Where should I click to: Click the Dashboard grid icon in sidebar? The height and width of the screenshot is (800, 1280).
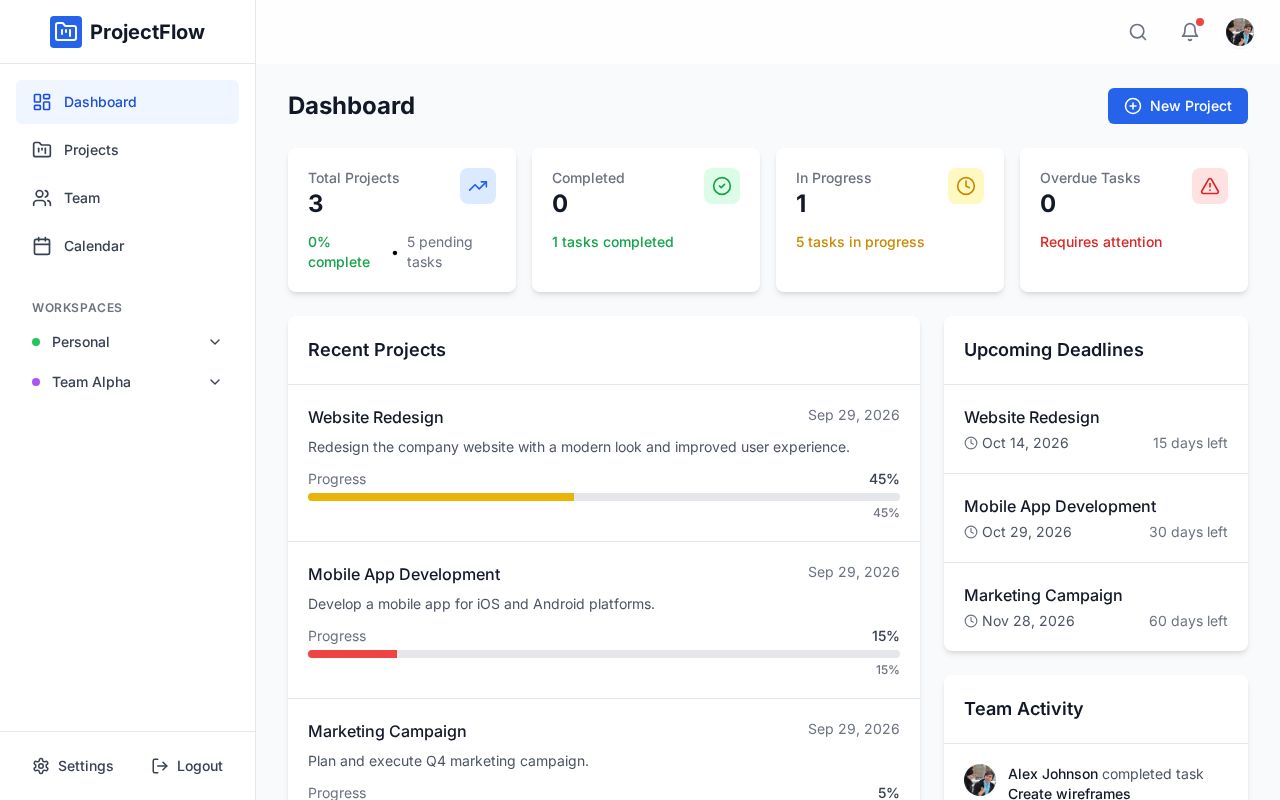pyautogui.click(x=42, y=102)
